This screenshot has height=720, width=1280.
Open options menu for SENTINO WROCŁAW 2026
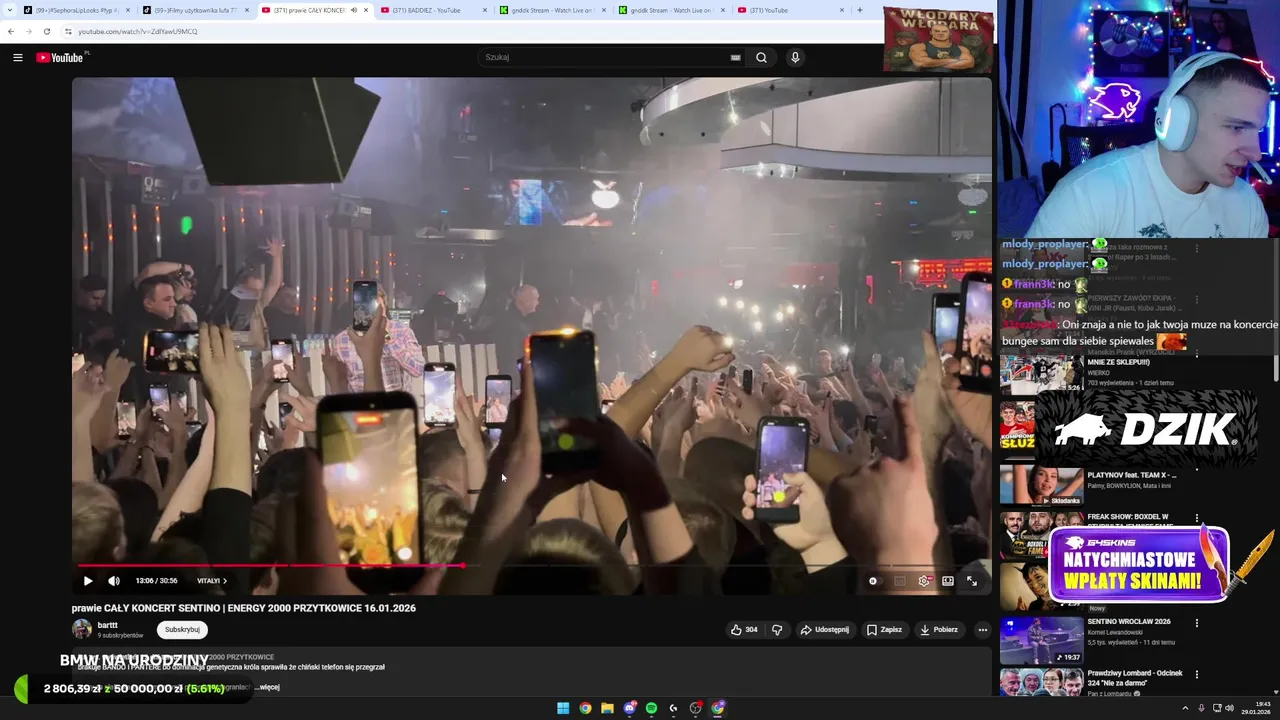pyautogui.click(x=1197, y=623)
